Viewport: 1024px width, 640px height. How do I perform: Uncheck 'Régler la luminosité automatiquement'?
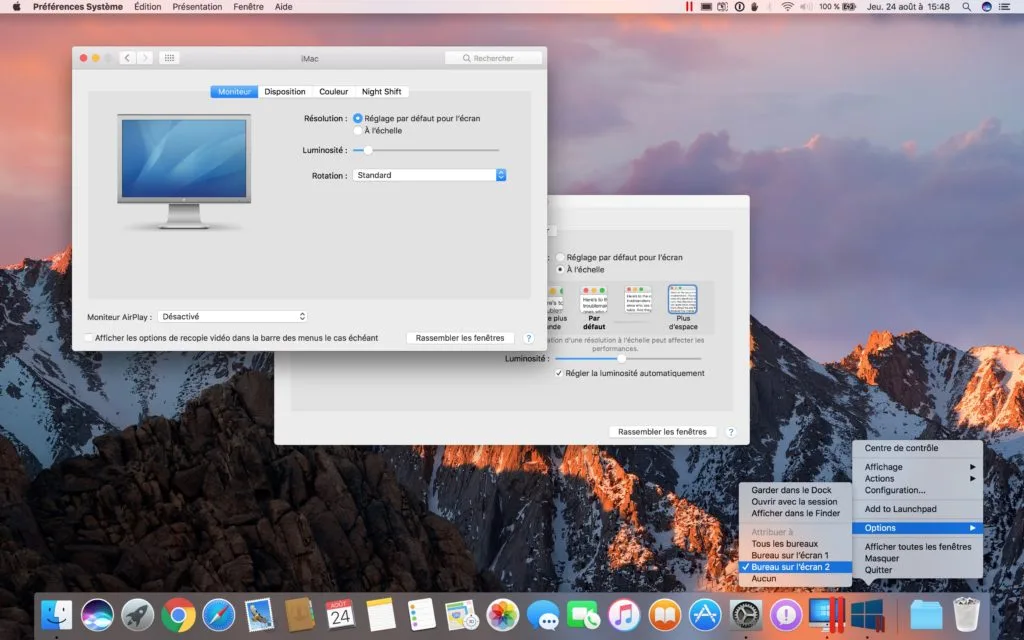click(x=559, y=371)
